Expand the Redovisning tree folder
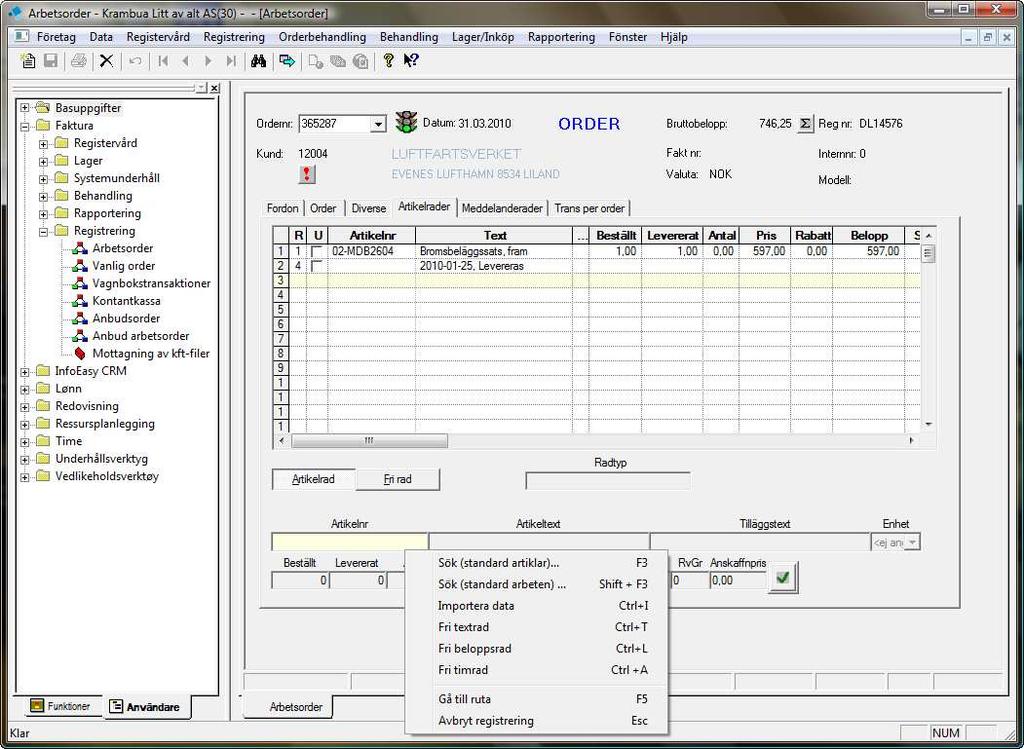Viewport: 1024px width, 749px height. (x=25, y=407)
